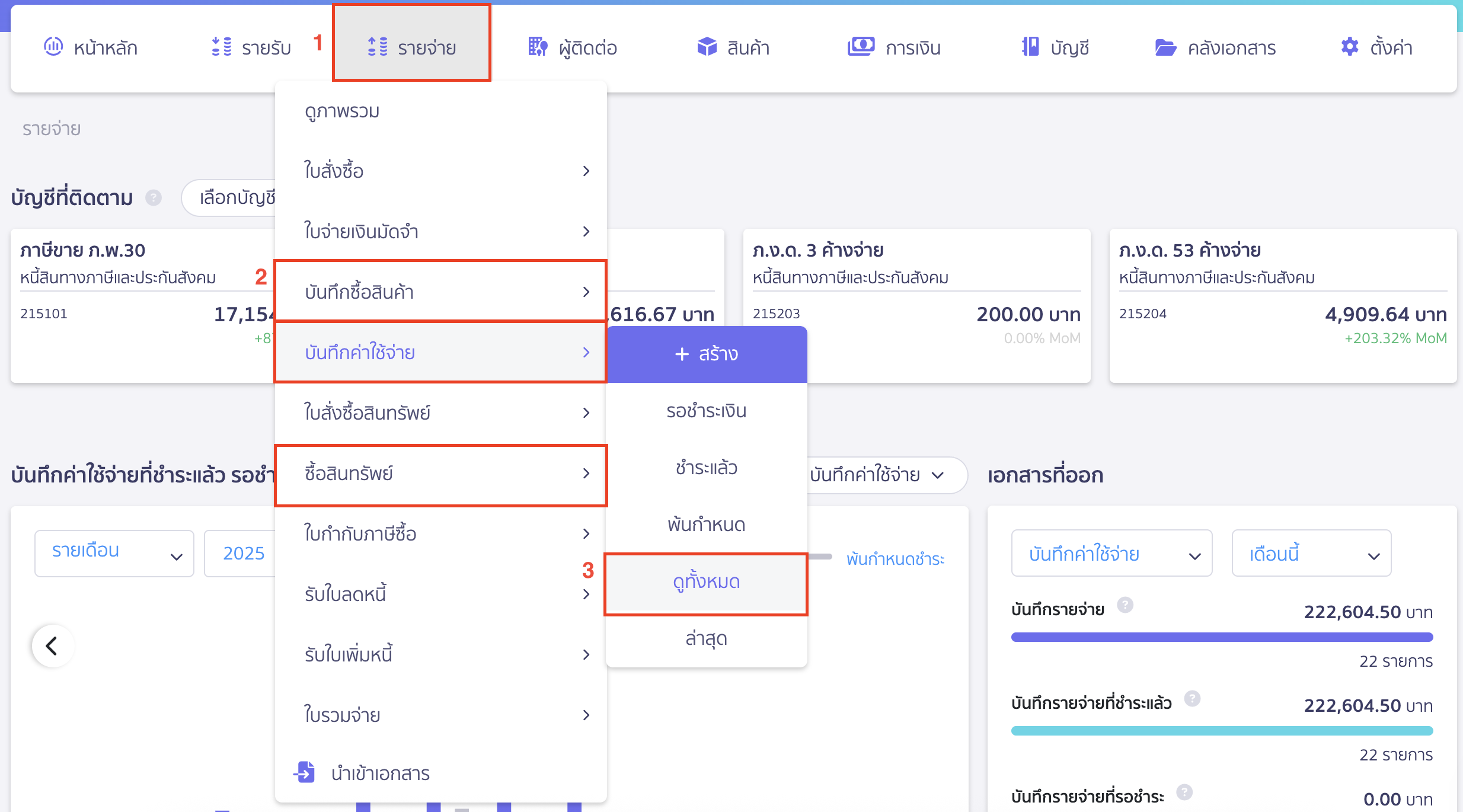Click the หน้าหลัก dashboard icon

click(x=53, y=46)
